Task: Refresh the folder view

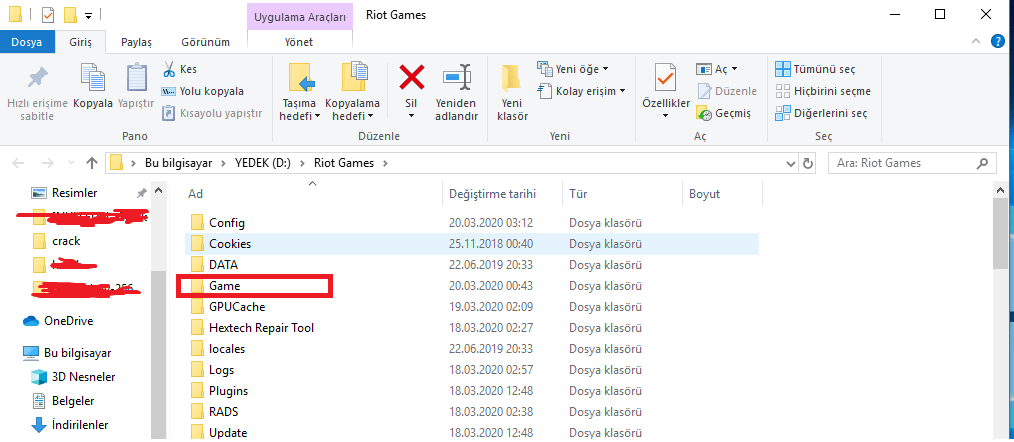Action: (807, 163)
